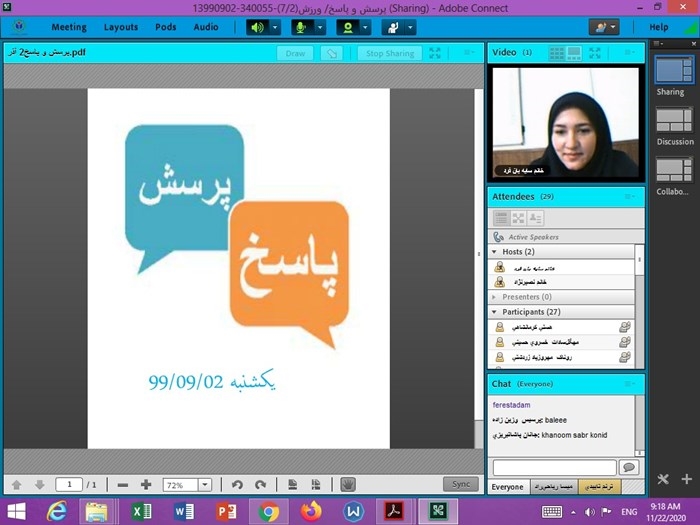Screen dimensions: 700x525
Task: Open the zoom percentage dropdown showing 72%
Action: (x=205, y=484)
